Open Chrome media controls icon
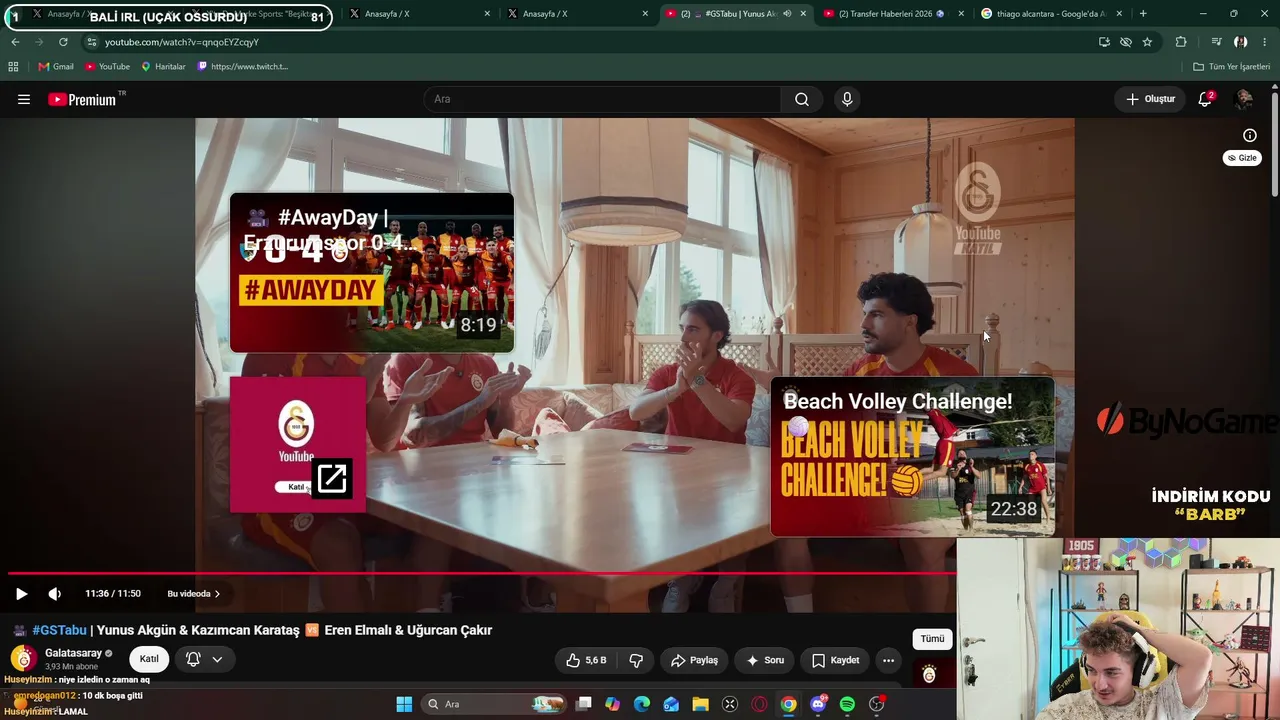 [1216, 42]
